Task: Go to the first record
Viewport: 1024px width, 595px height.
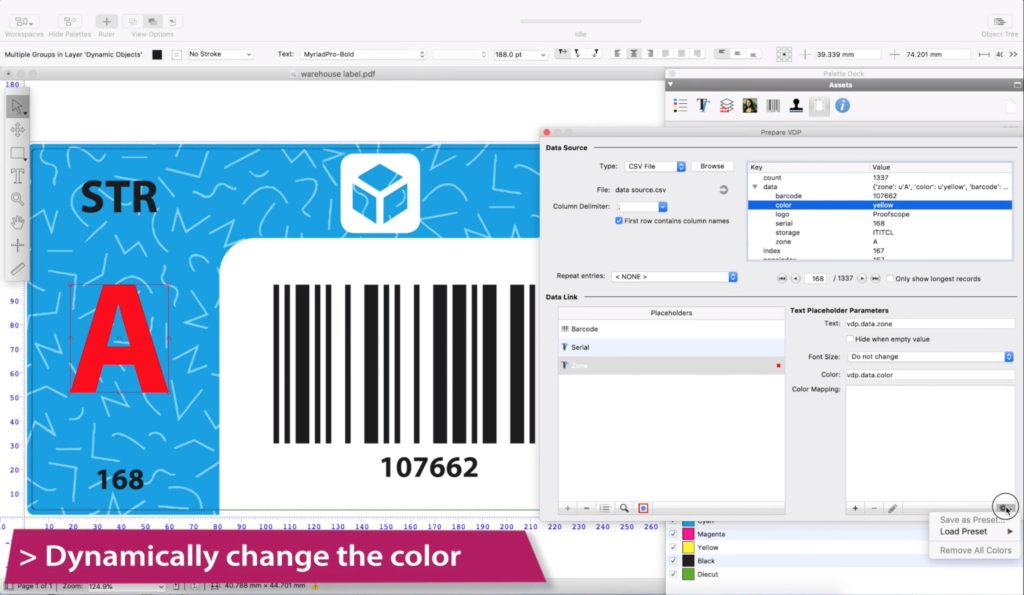Action: point(782,279)
